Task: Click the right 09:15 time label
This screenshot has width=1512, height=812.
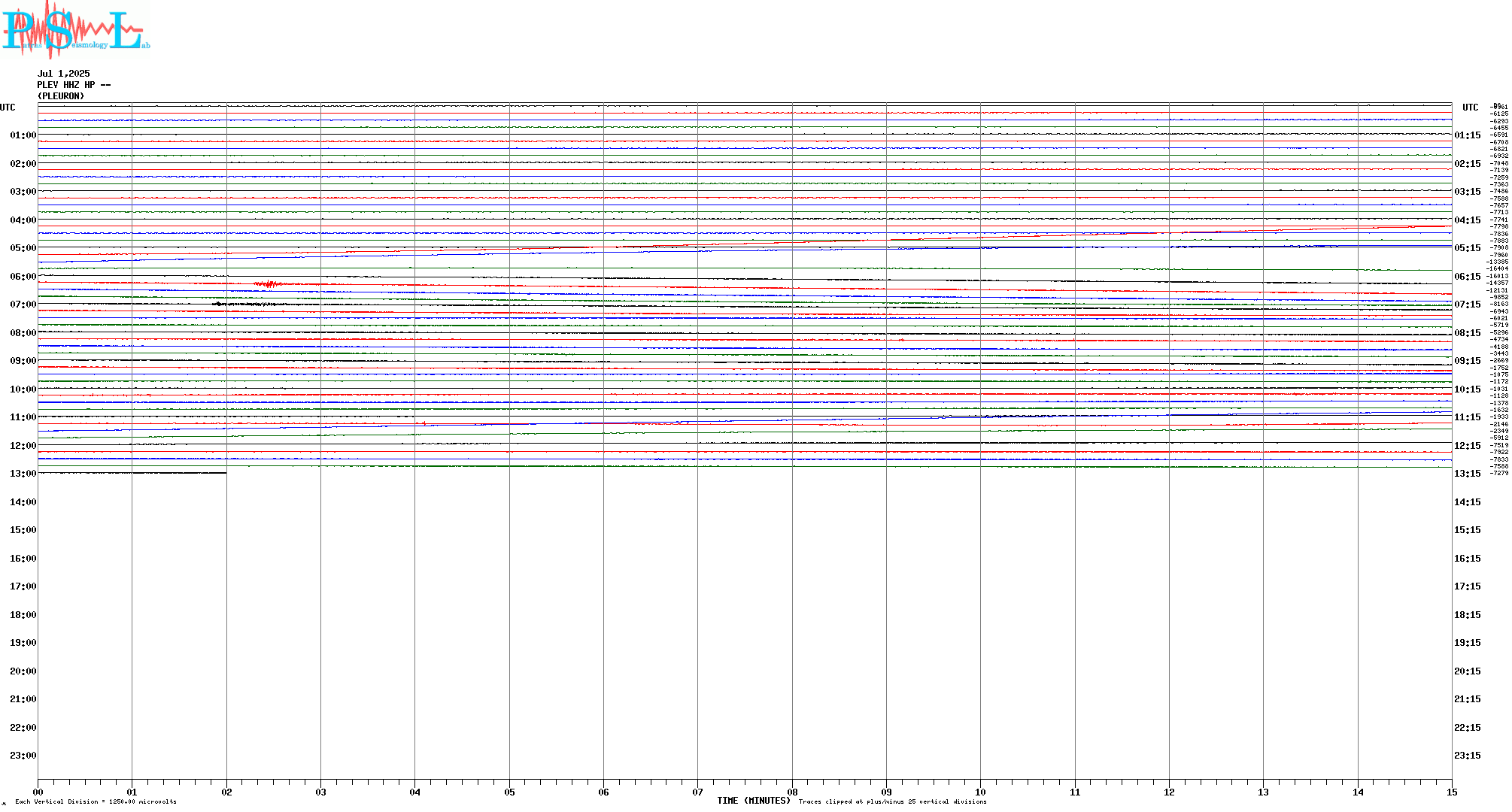Action: click(1468, 361)
